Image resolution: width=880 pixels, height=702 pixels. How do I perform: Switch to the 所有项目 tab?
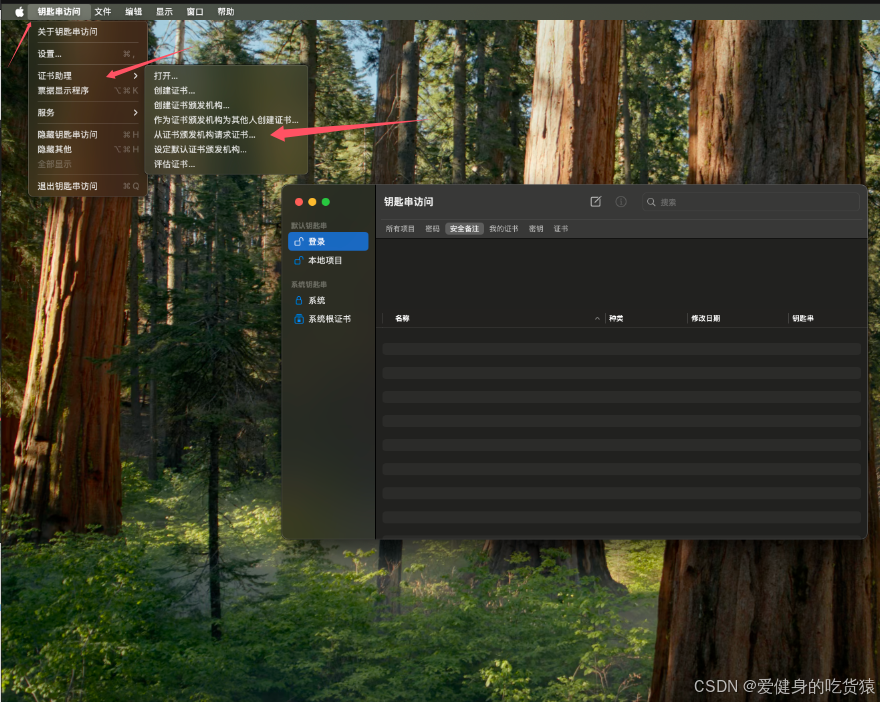click(x=400, y=229)
